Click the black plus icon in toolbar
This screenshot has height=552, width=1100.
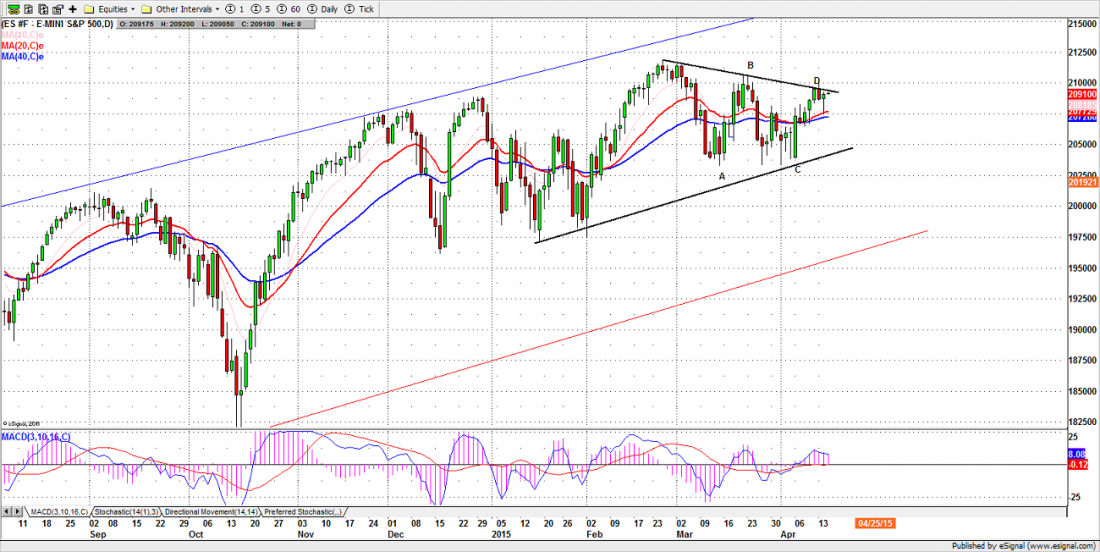pyautogui.click(x=72, y=8)
